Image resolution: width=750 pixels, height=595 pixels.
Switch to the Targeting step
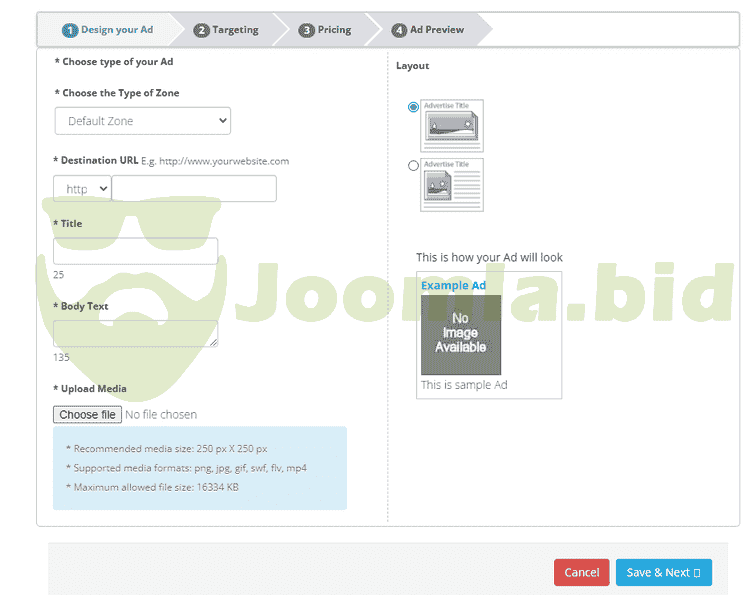pos(227,30)
